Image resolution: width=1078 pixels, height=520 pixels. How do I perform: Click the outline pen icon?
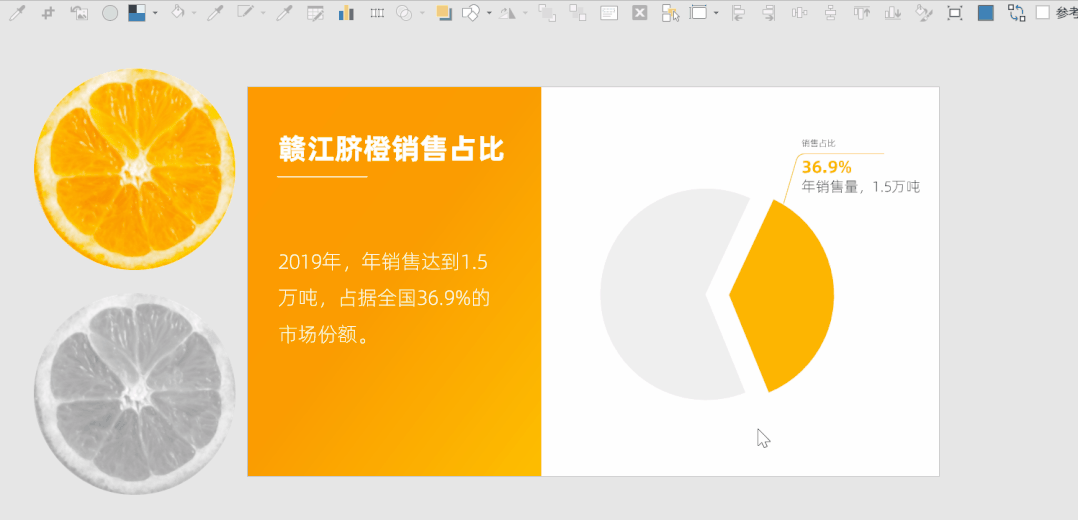pyautogui.click(x=245, y=12)
